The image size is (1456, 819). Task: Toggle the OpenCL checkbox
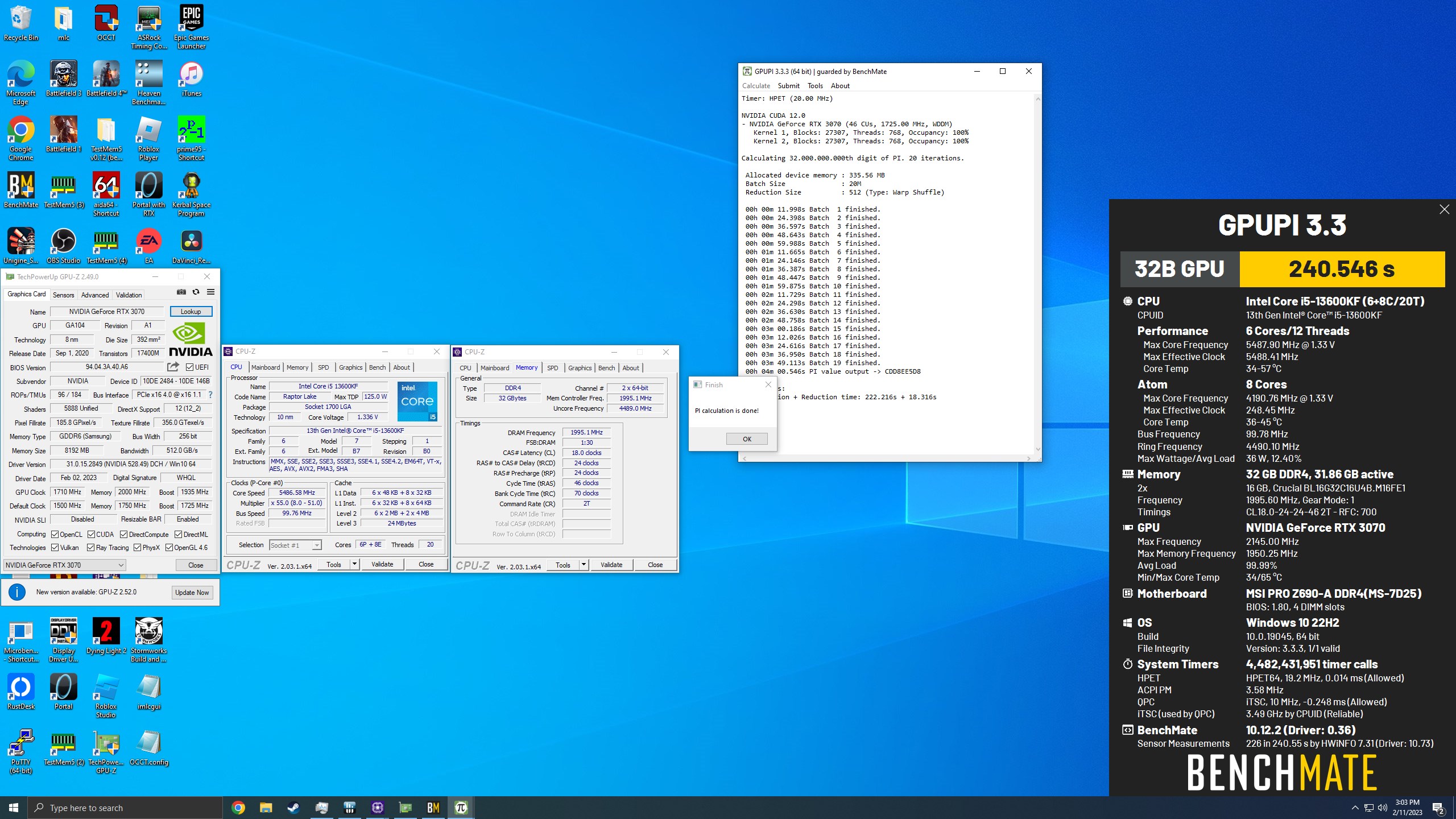(55, 534)
